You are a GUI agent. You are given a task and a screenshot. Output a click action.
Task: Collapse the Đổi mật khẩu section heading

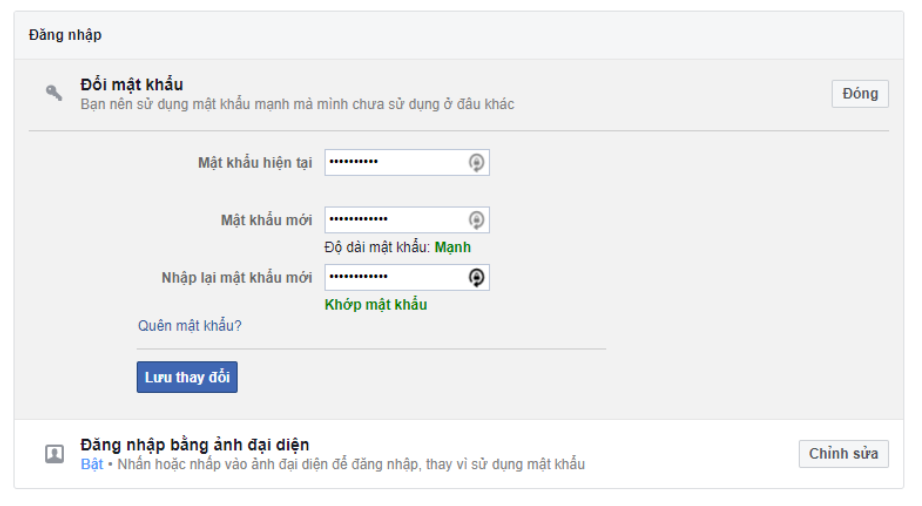click(132, 85)
